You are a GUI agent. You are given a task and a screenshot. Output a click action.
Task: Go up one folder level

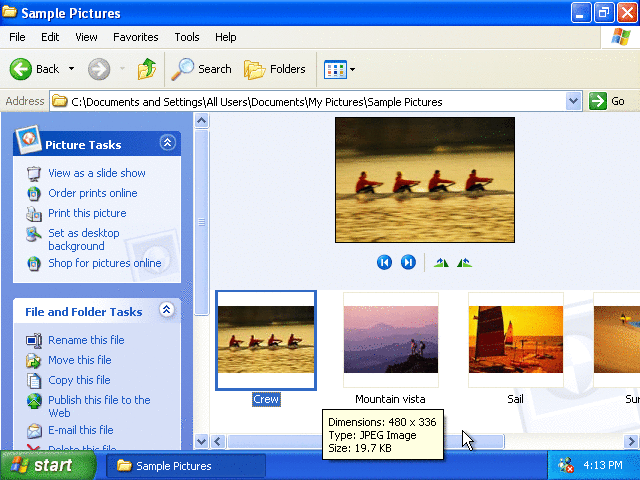point(147,69)
